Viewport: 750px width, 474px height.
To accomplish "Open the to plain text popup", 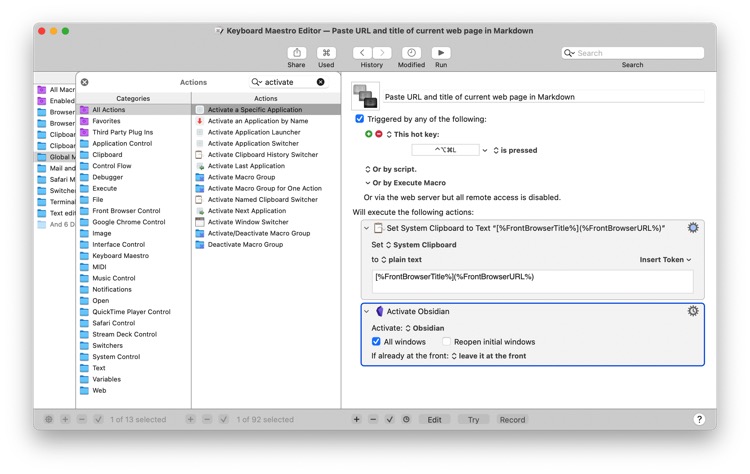I will tap(401, 260).
